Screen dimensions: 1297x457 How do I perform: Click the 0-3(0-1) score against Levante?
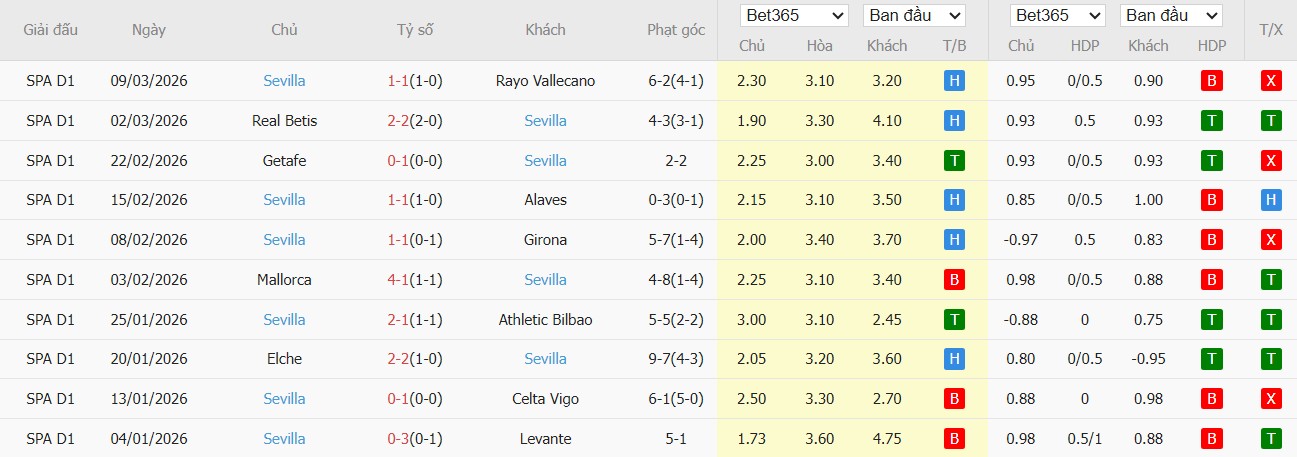(415, 439)
